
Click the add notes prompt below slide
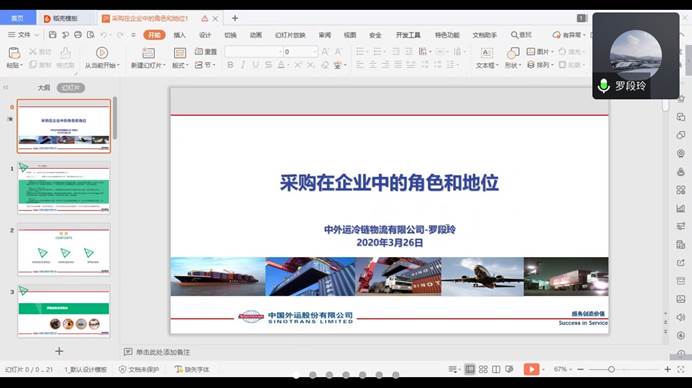tap(162, 352)
